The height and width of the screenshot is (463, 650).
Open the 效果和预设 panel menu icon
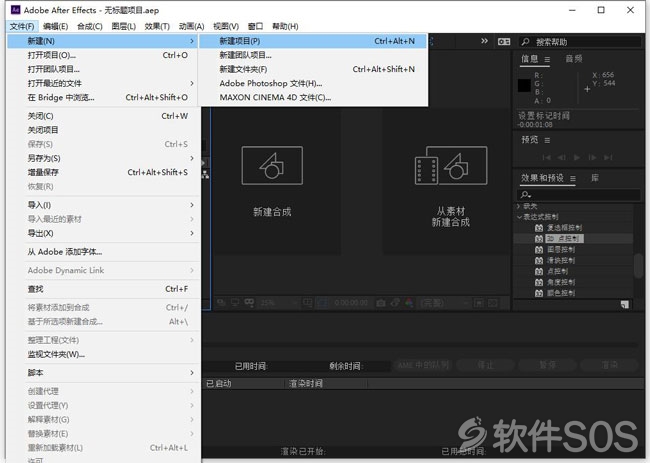573,179
